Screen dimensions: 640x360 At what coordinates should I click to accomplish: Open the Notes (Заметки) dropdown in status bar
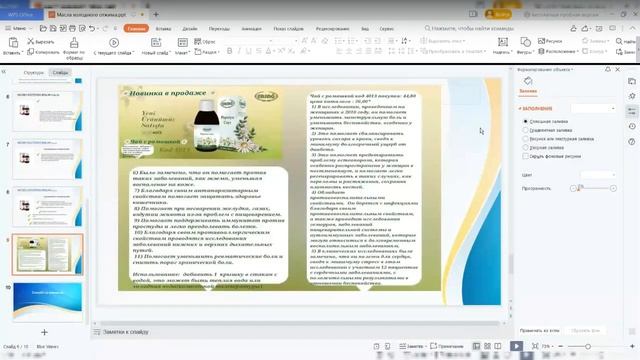pyautogui.click(x=413, y=346)
